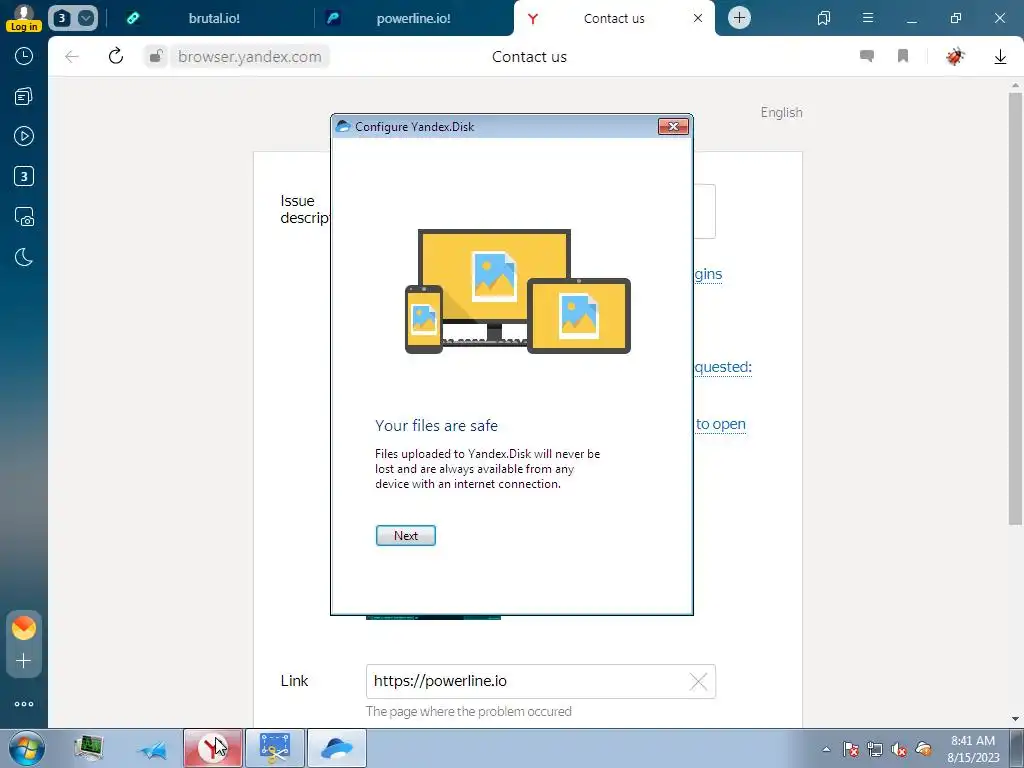The width and height of the screenshot is (1024, 768).
Task: Open the browser hamburger menu
Action: tap(868, 18)
